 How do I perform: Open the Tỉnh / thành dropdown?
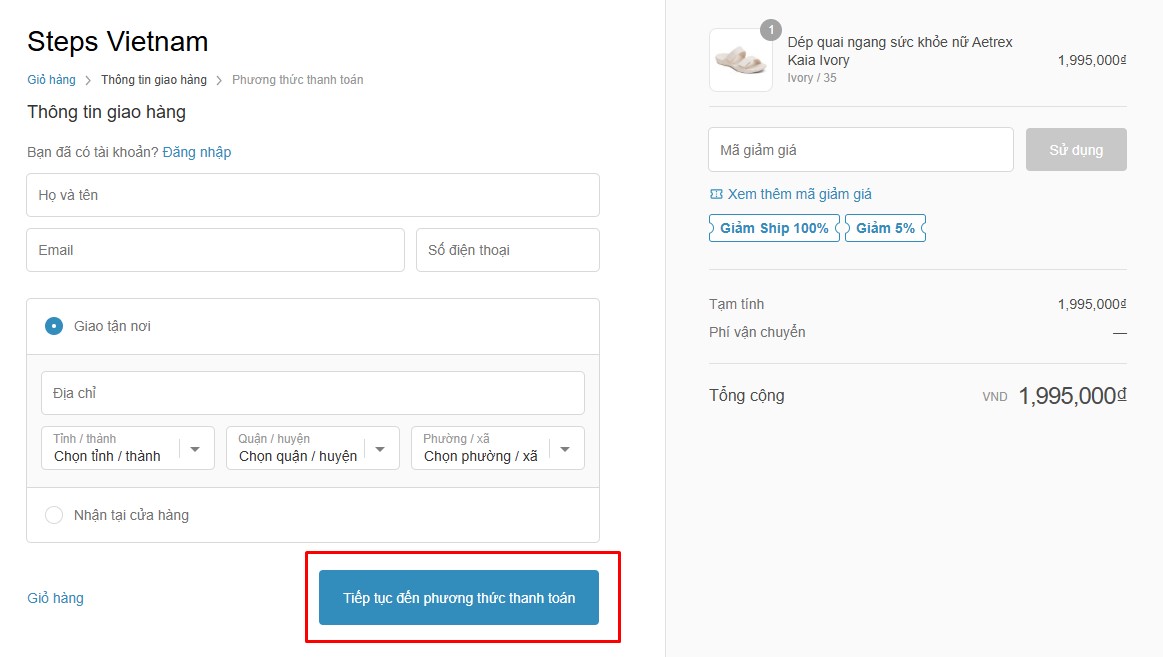pyautogui.click(x=127, y=448)
